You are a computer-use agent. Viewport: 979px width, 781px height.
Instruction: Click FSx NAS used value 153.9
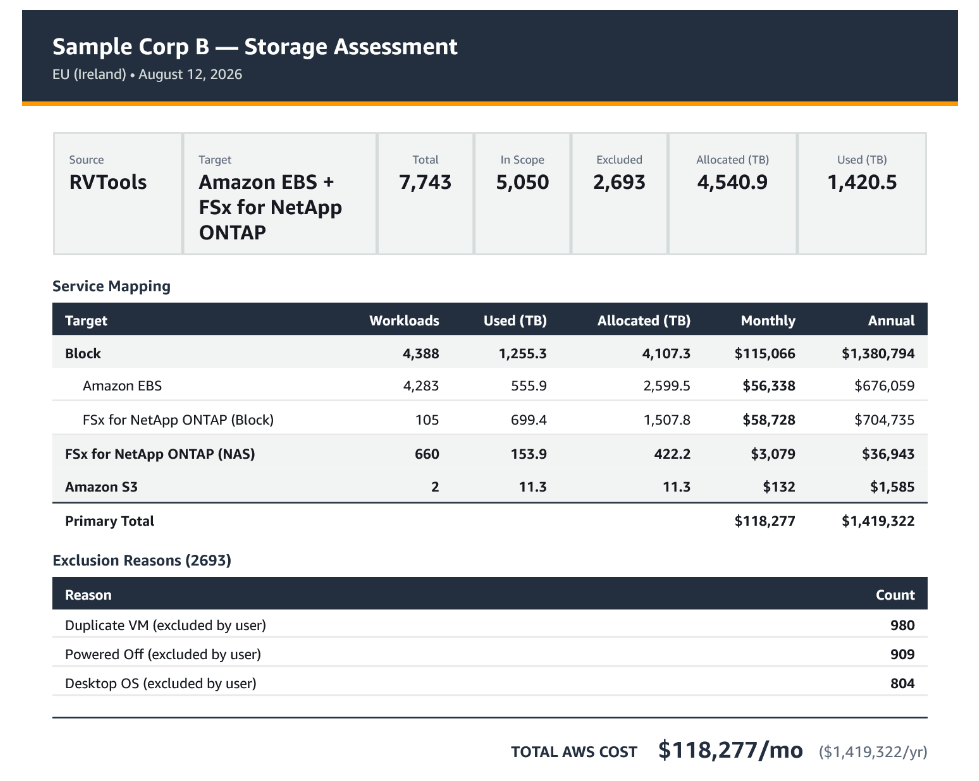(x=529, y=454)
